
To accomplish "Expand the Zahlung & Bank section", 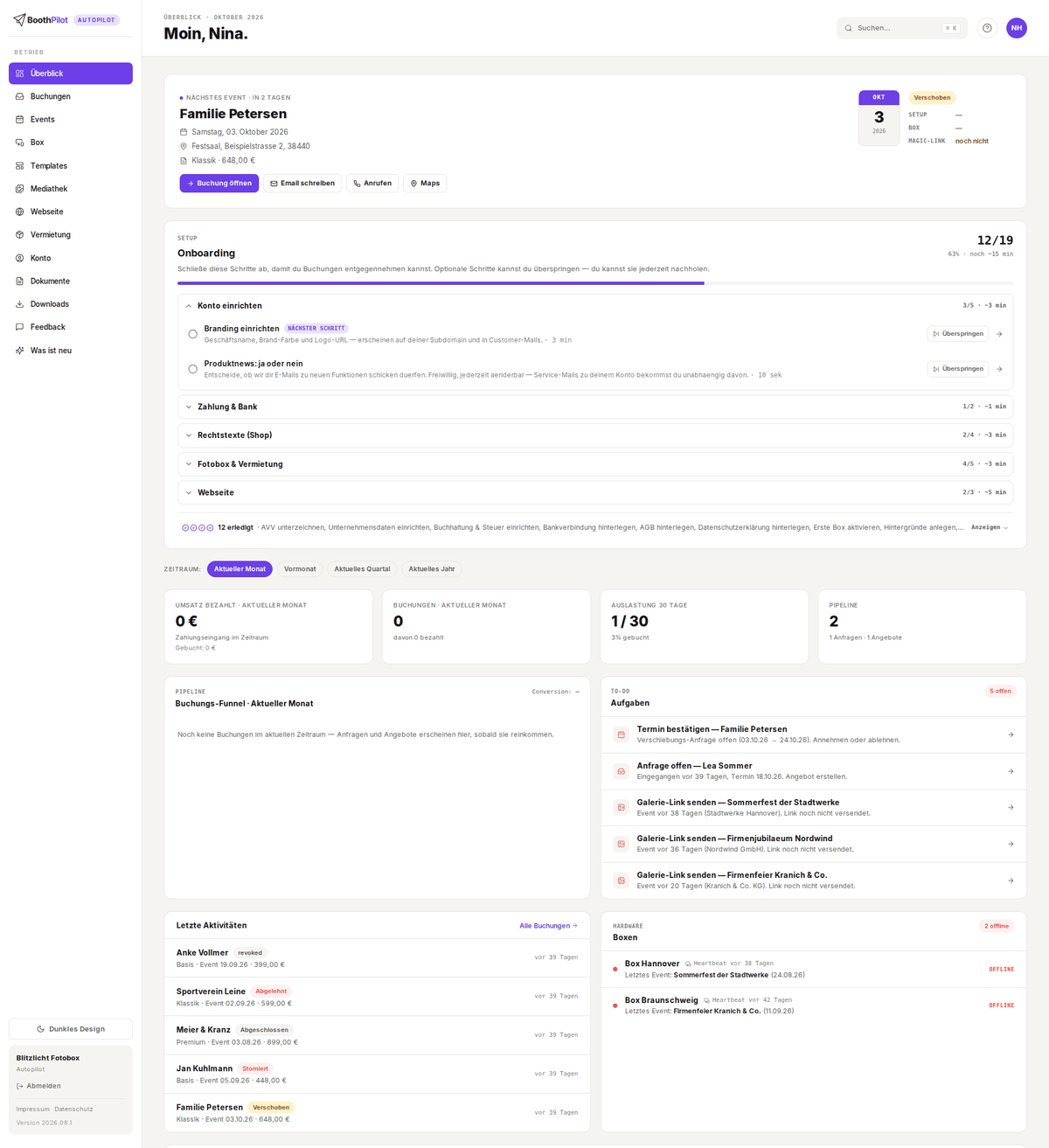I will [595, 407].
